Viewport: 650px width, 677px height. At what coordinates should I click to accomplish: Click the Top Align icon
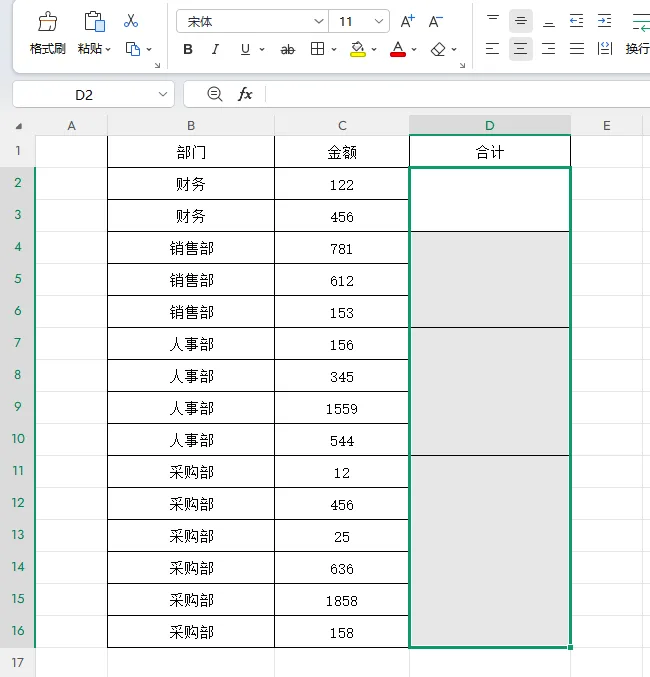tap(493, 20)
